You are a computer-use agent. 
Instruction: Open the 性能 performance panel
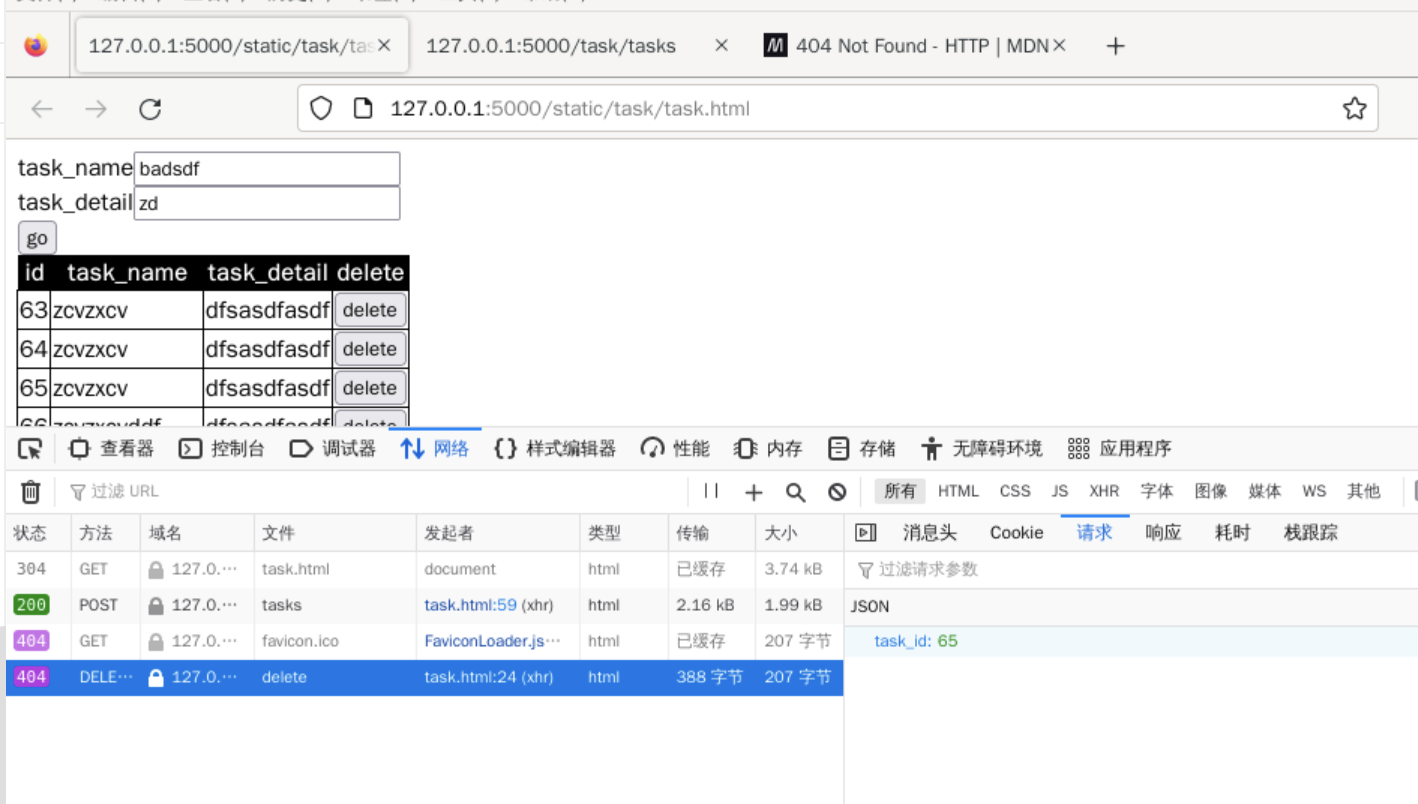tap(675, 449)
